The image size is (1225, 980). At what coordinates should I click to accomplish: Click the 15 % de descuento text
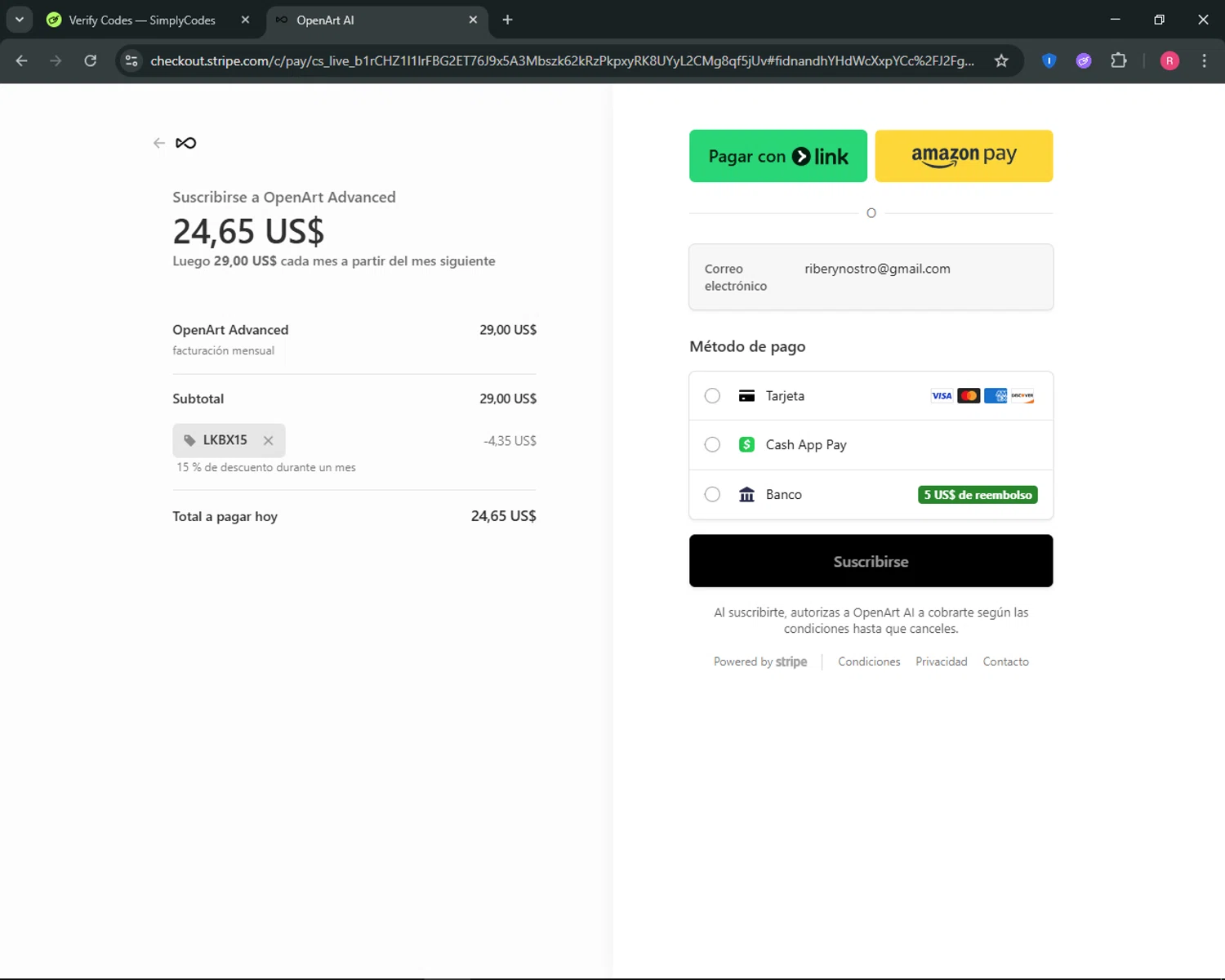tap(266, 468)
